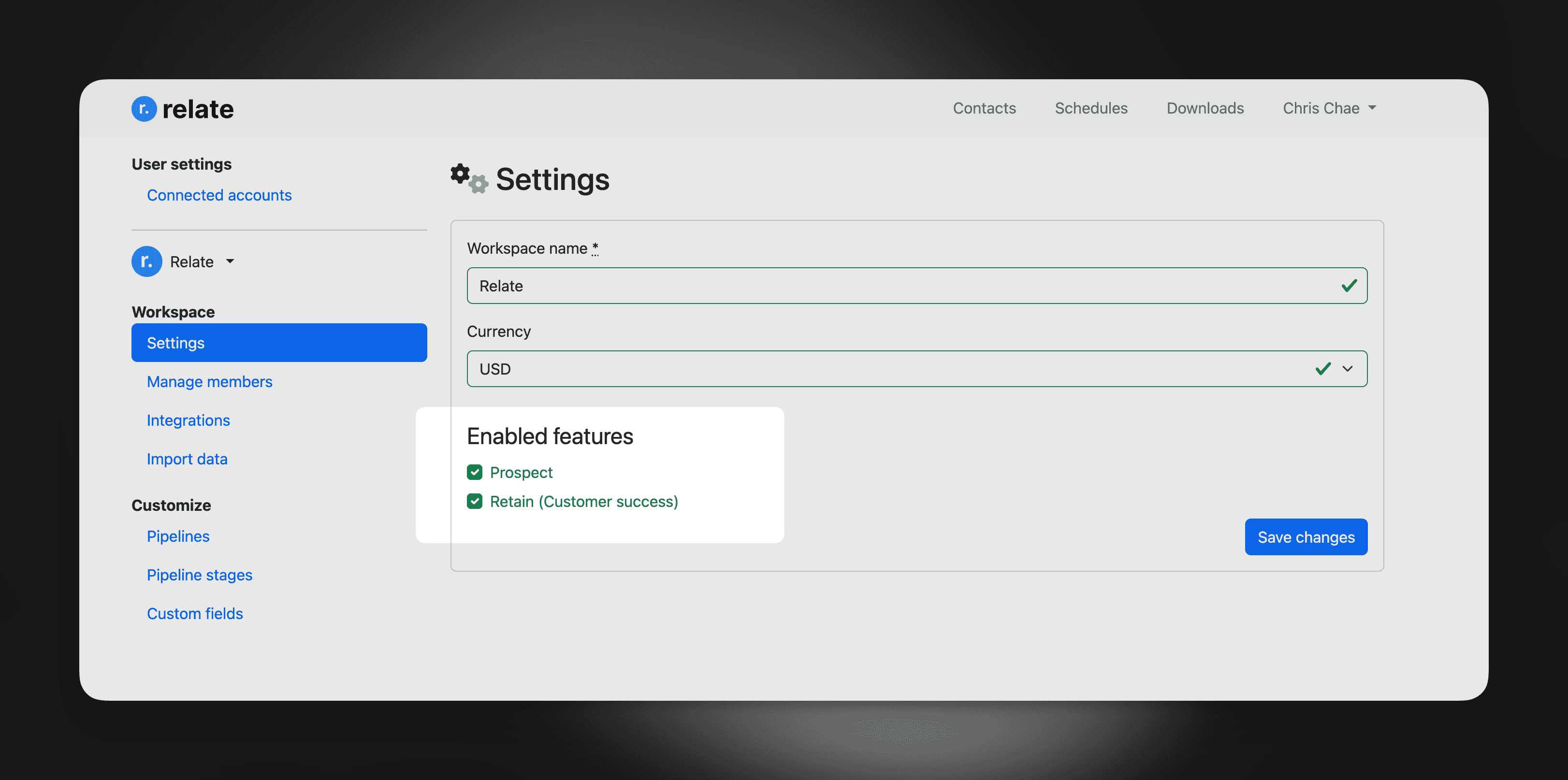Click the Relate workspace avatar icon
The height and width of the screenshot is (780, 1568).
(146, 261)
